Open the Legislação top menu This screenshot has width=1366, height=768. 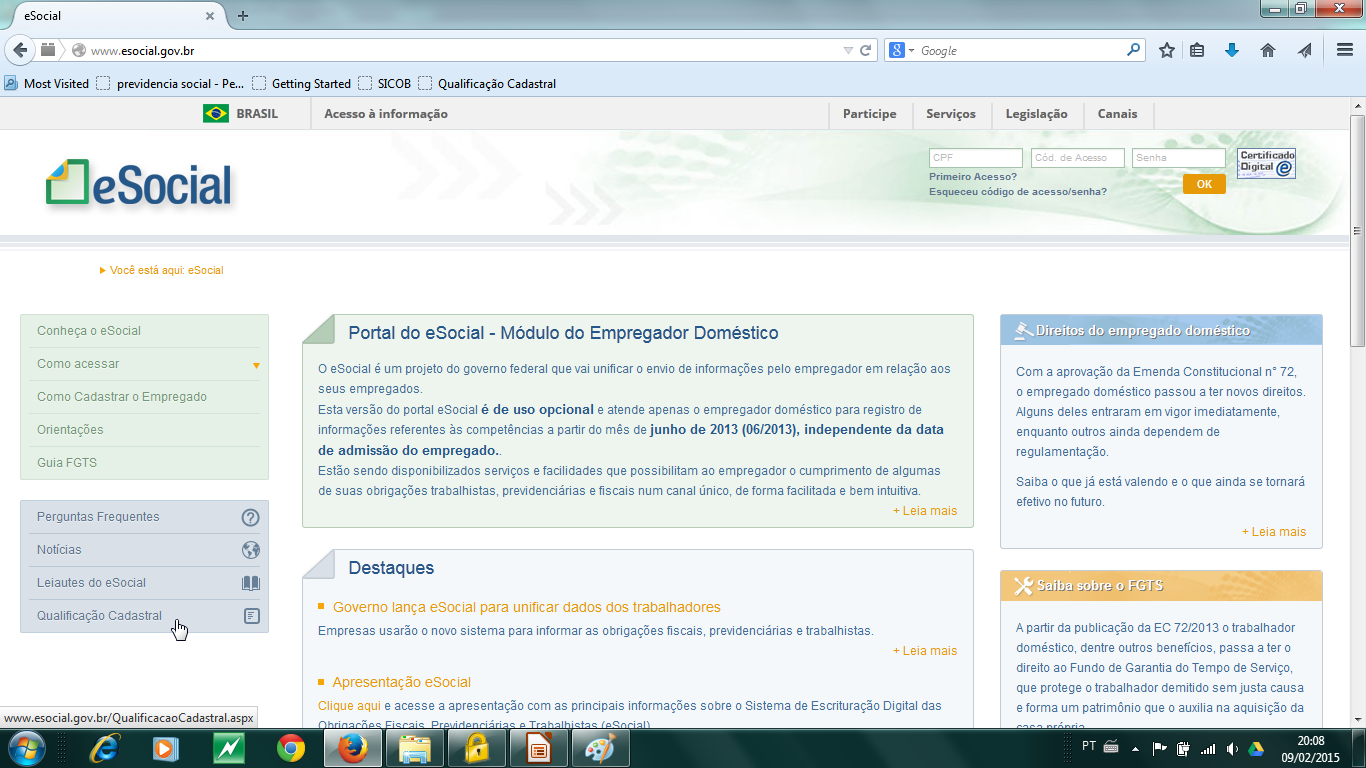pos(1037,114)
